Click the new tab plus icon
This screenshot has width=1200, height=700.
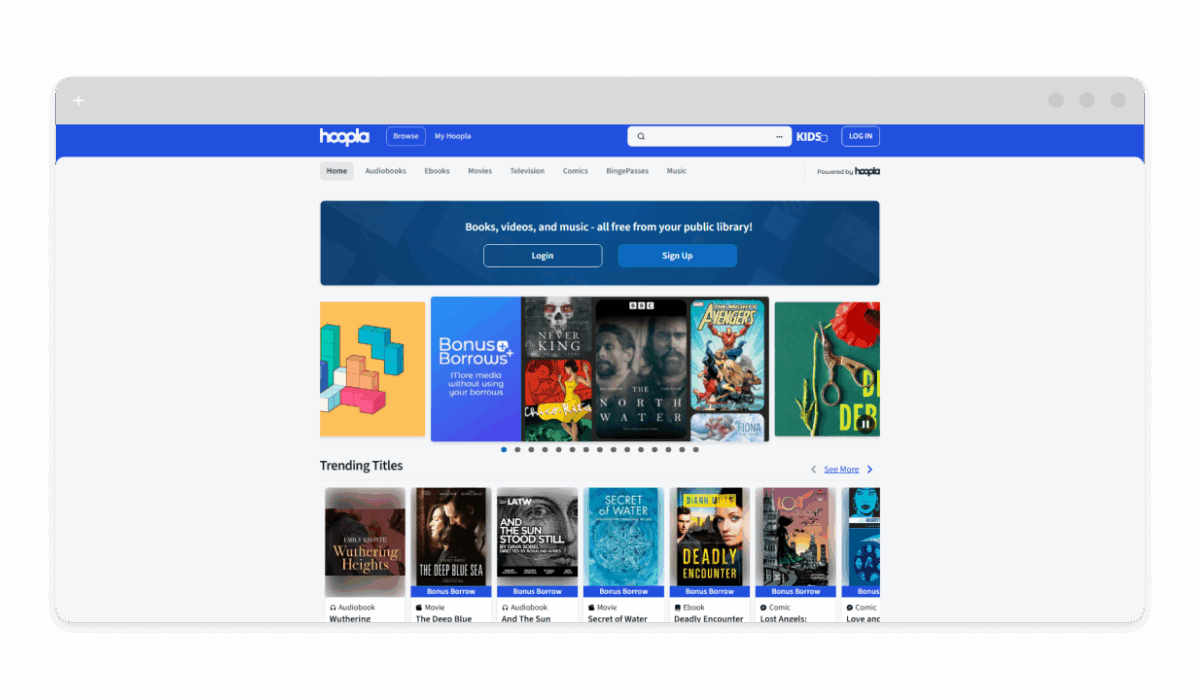click(79, 101)
